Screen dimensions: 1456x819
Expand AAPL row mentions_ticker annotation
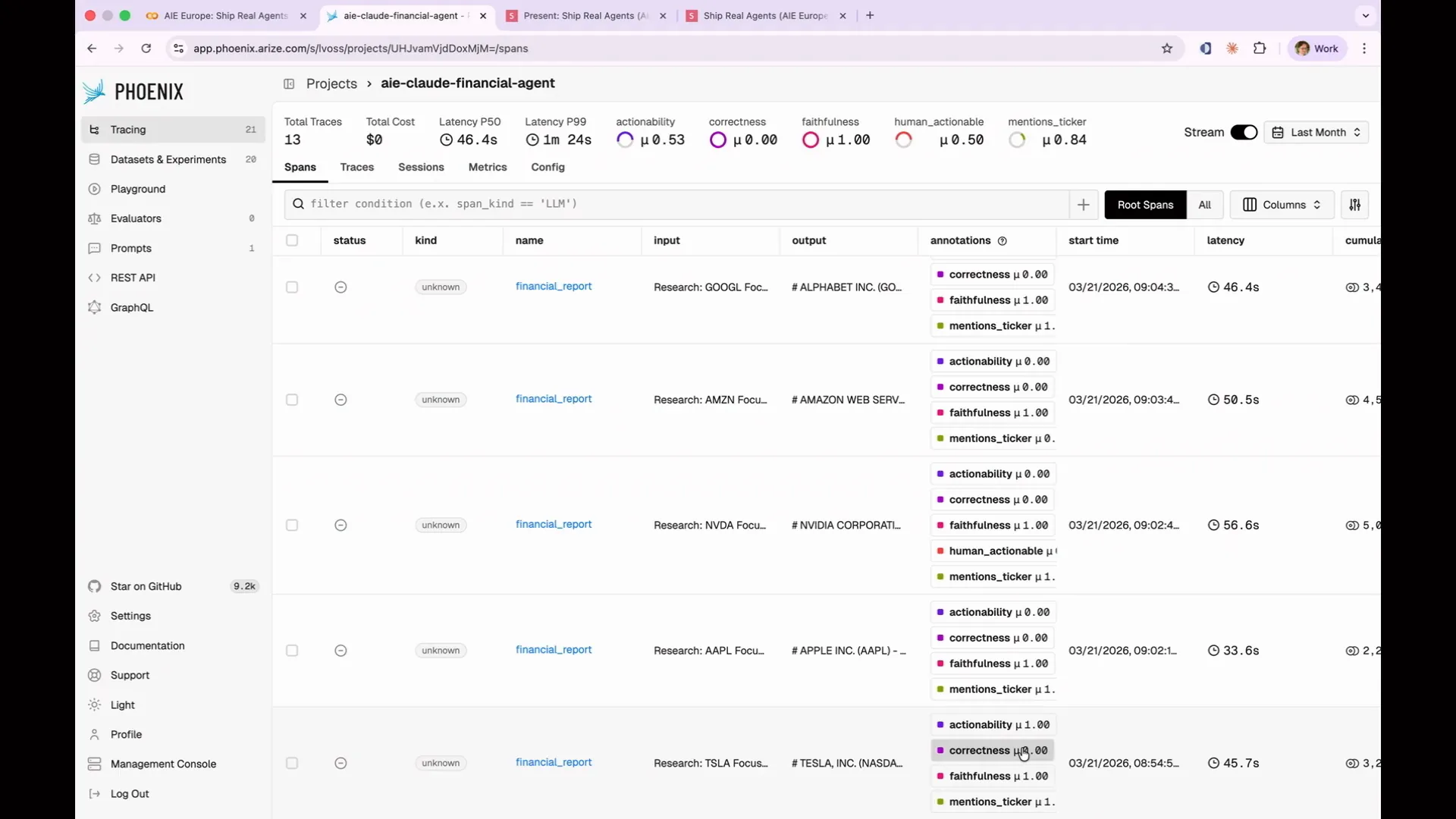[x=994, y=689]
